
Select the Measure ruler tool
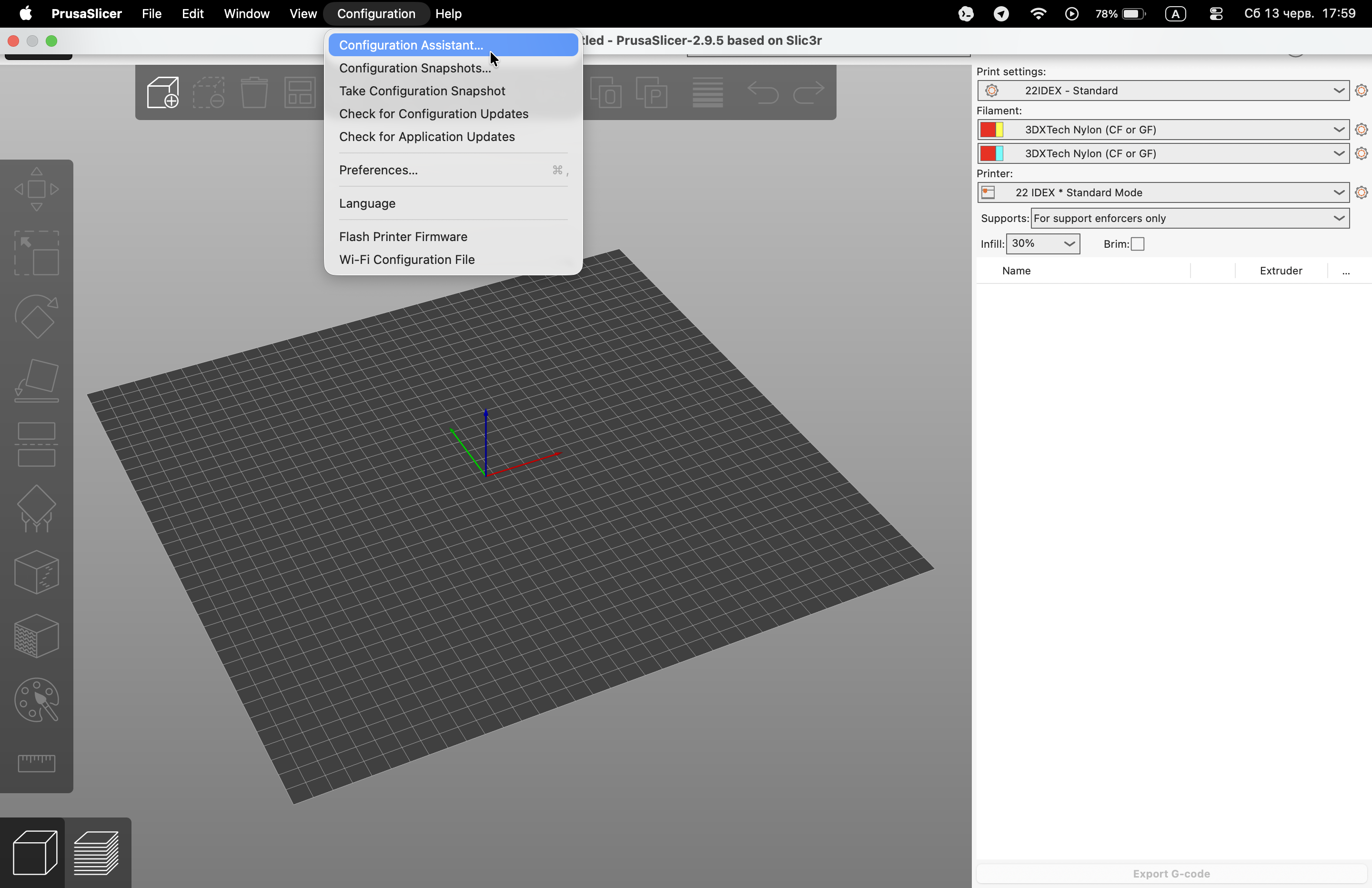tap(36, 763)
